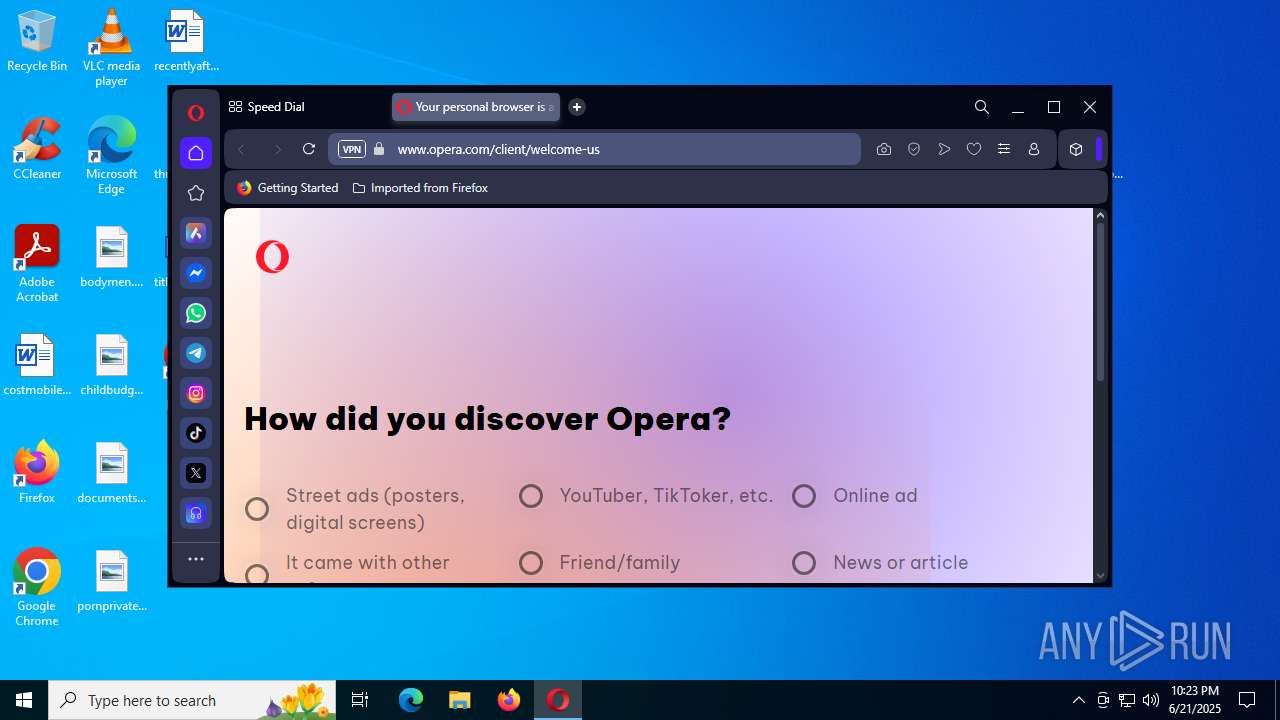Image resolution: width=1280 pixels, height=720 pixels.
Task: Show hidden system tray icons
Action: click(1078, 700)
